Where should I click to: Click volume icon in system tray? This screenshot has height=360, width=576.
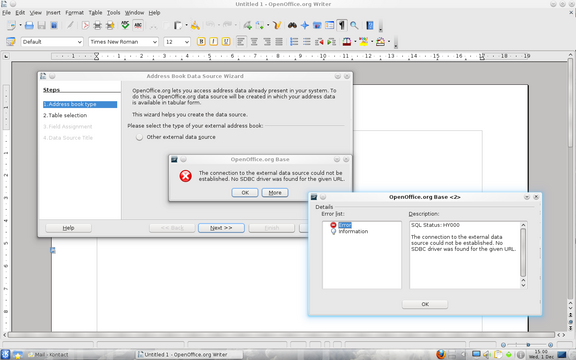point(487,354)
